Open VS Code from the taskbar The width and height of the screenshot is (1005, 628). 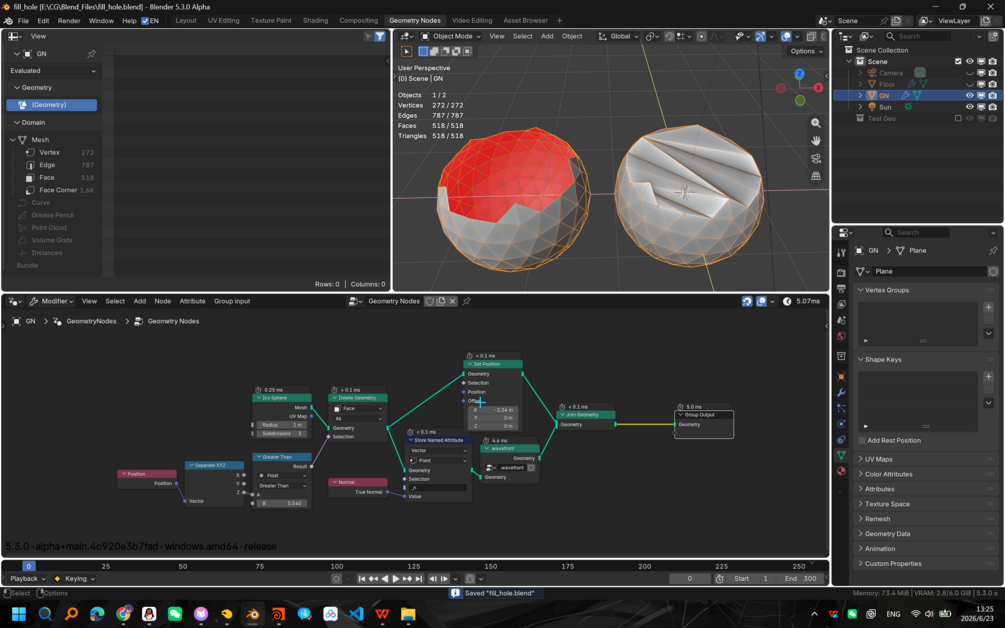click(356, 614)
